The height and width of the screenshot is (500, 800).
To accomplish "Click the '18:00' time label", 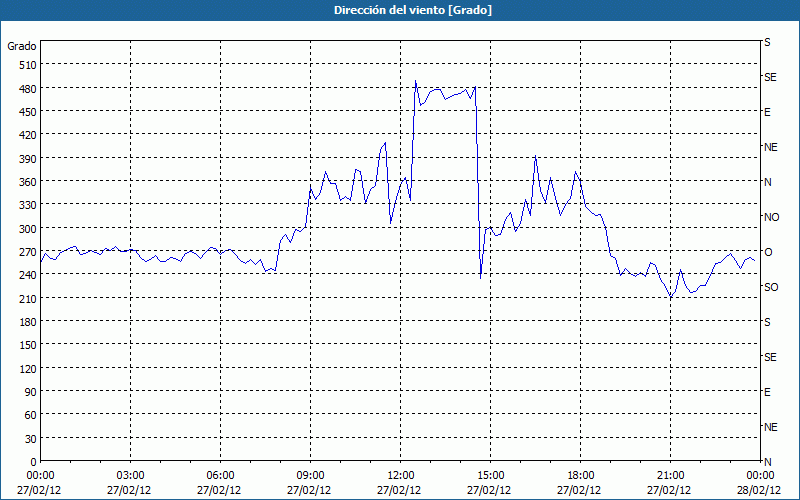I will tap(581, 476).
